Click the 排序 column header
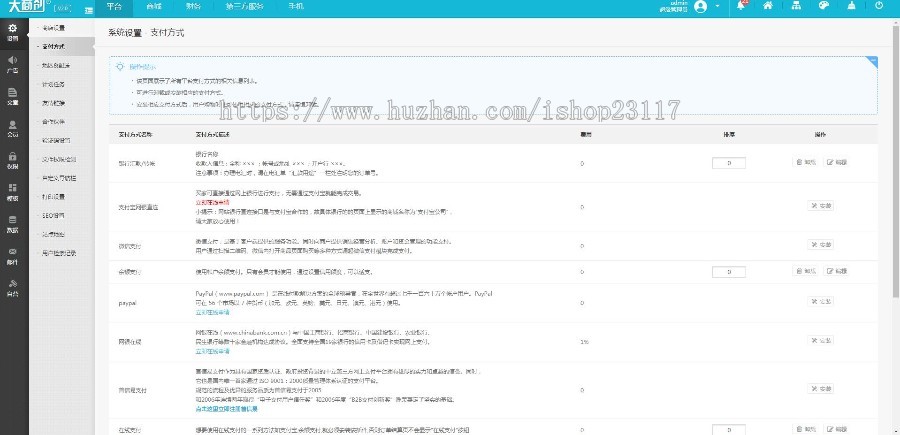 [x=729, y=134]
